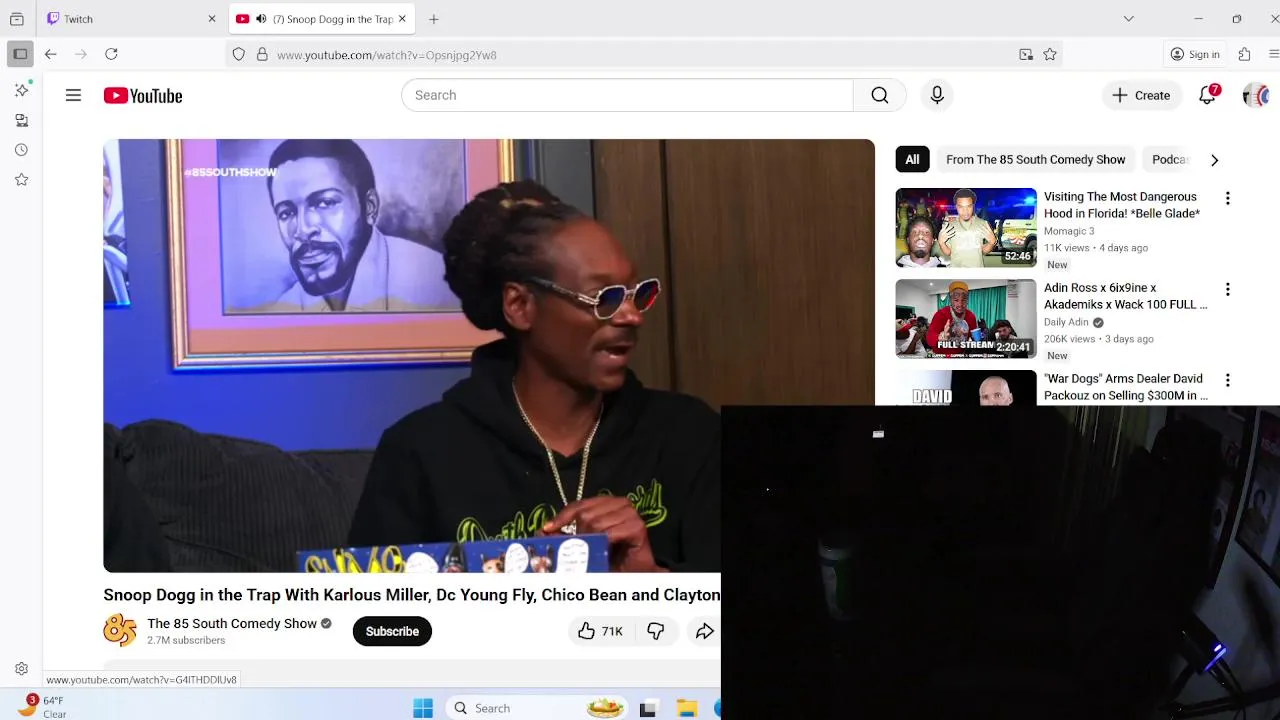The height and width of the screenshot is (720, 1280).
Task: Like the video with 71K likes
Action: tap(599, 631)
